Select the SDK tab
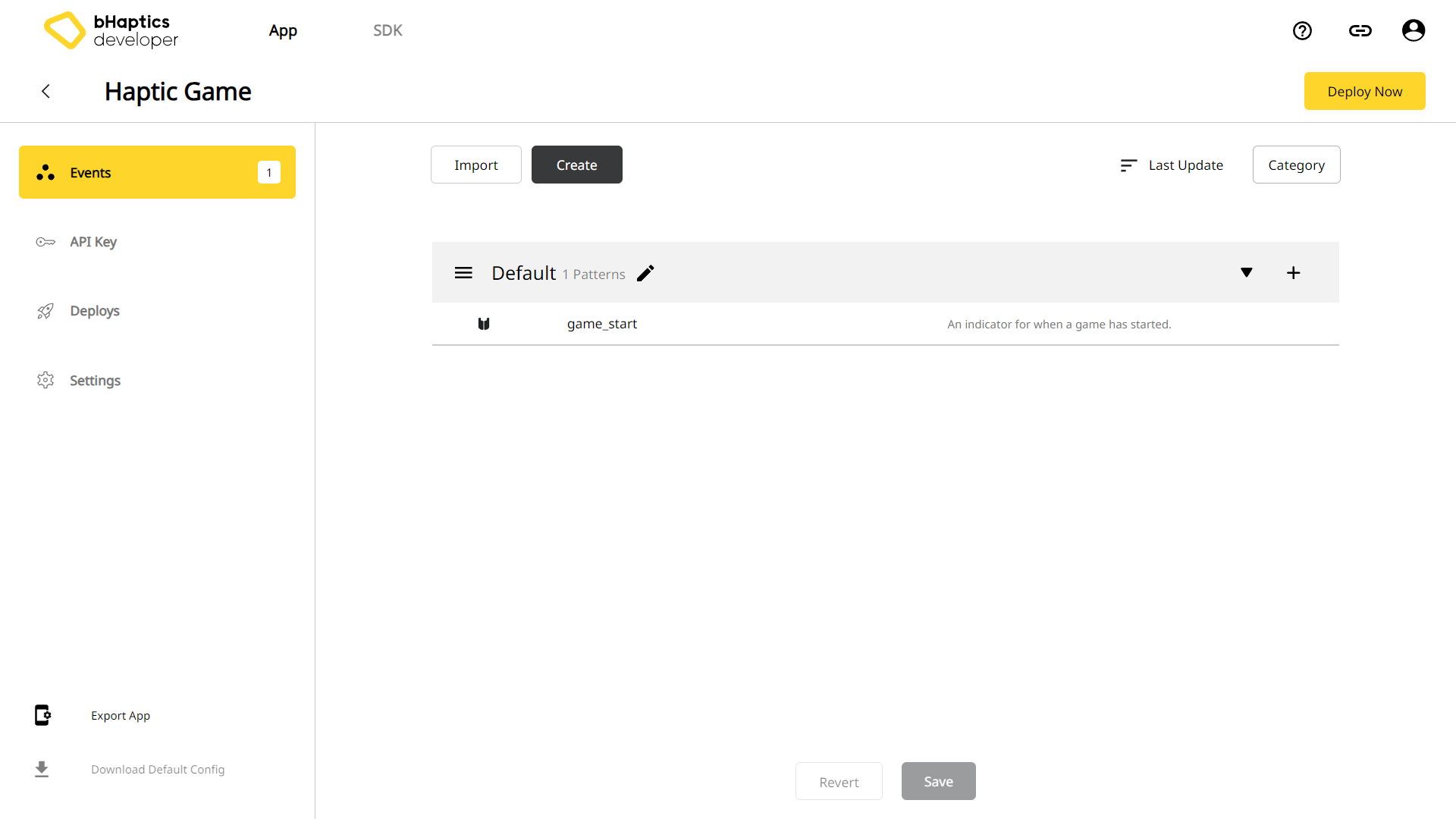 pos(387,30)
